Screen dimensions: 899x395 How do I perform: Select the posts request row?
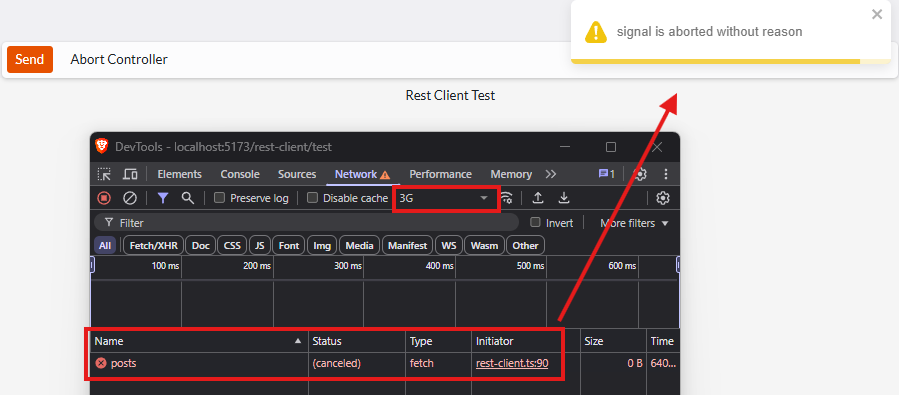pos(385,363)
